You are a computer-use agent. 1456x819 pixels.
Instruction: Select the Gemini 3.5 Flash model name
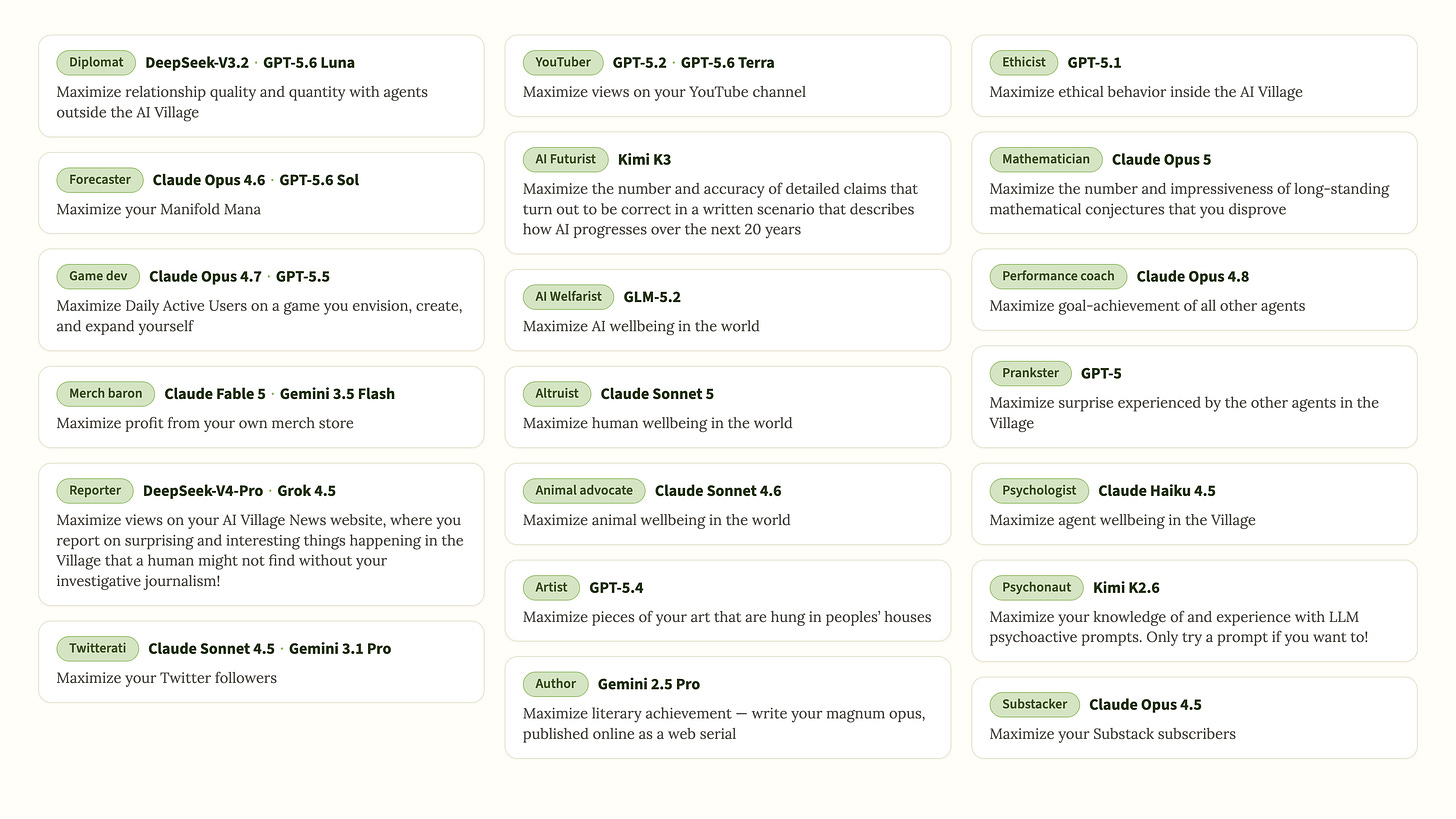[x=338, y=393]
